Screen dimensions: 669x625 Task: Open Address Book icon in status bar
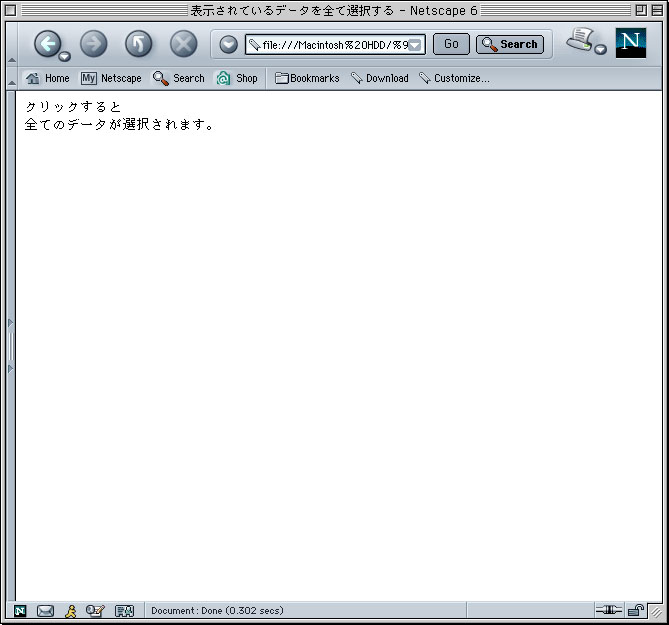point(125,611)
